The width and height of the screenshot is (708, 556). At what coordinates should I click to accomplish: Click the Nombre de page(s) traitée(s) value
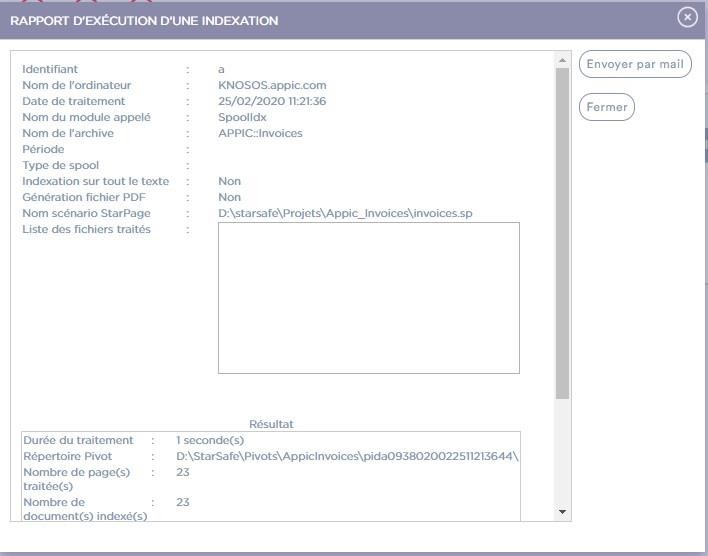tap(183, 472)
